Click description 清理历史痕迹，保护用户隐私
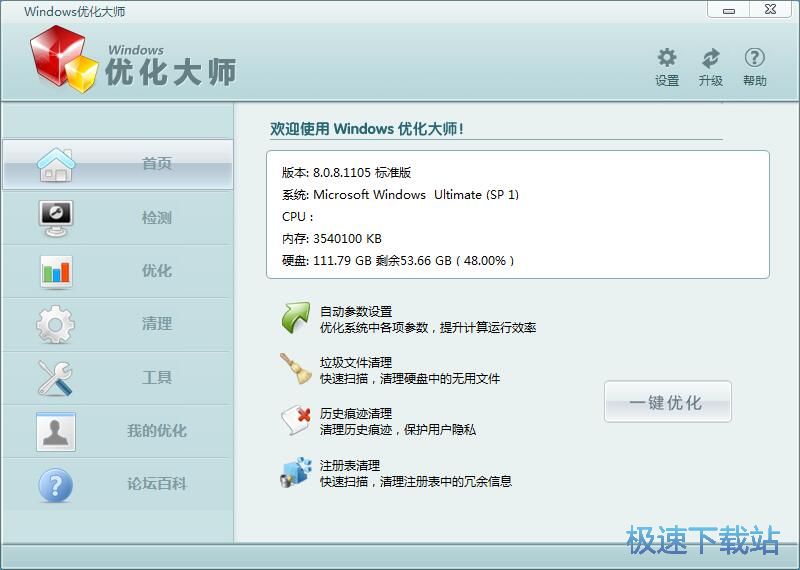This screenshot has height=570, width=800. [398, 430]
